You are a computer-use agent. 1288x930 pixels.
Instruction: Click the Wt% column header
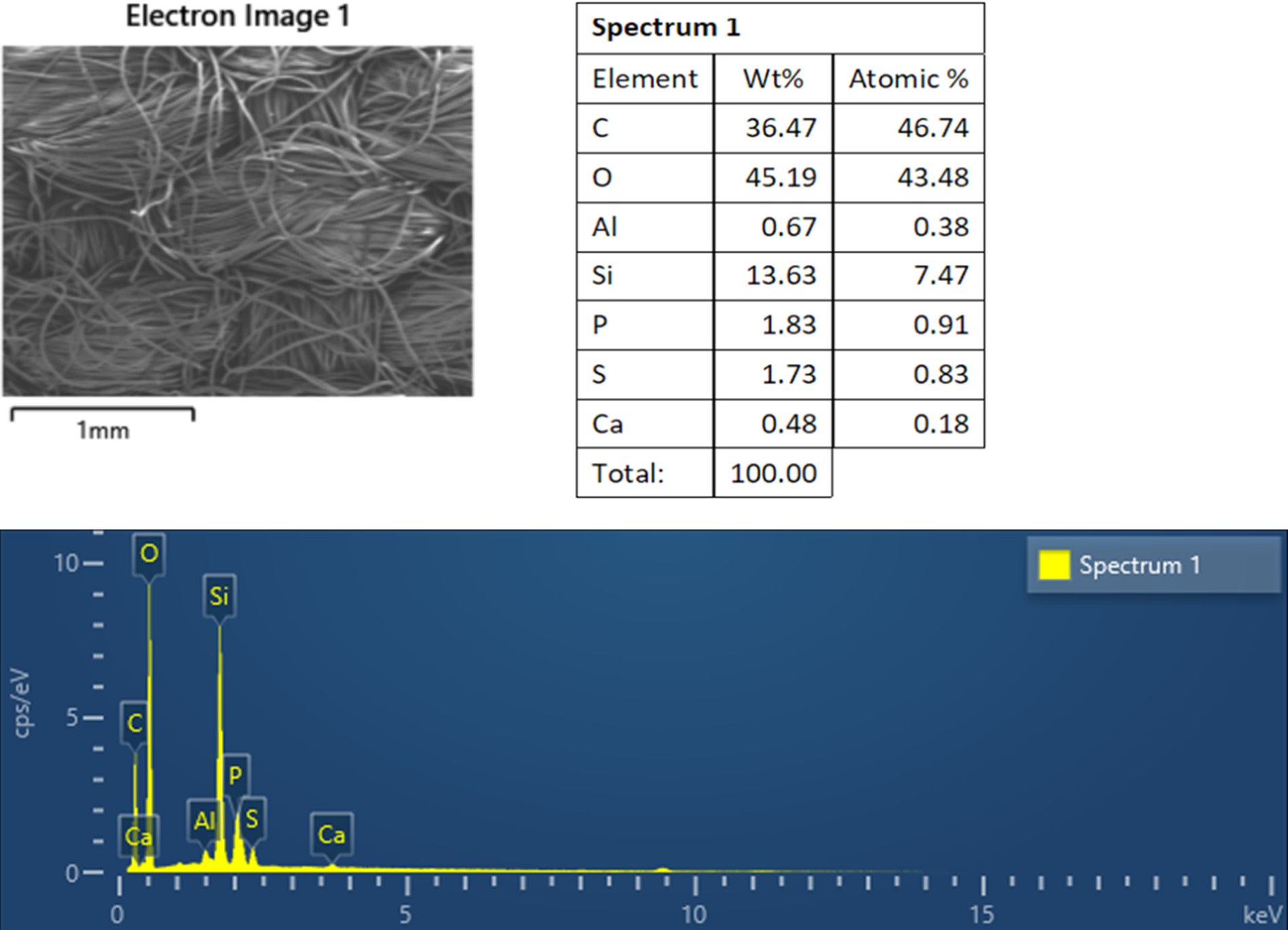(x=773, y=79)
